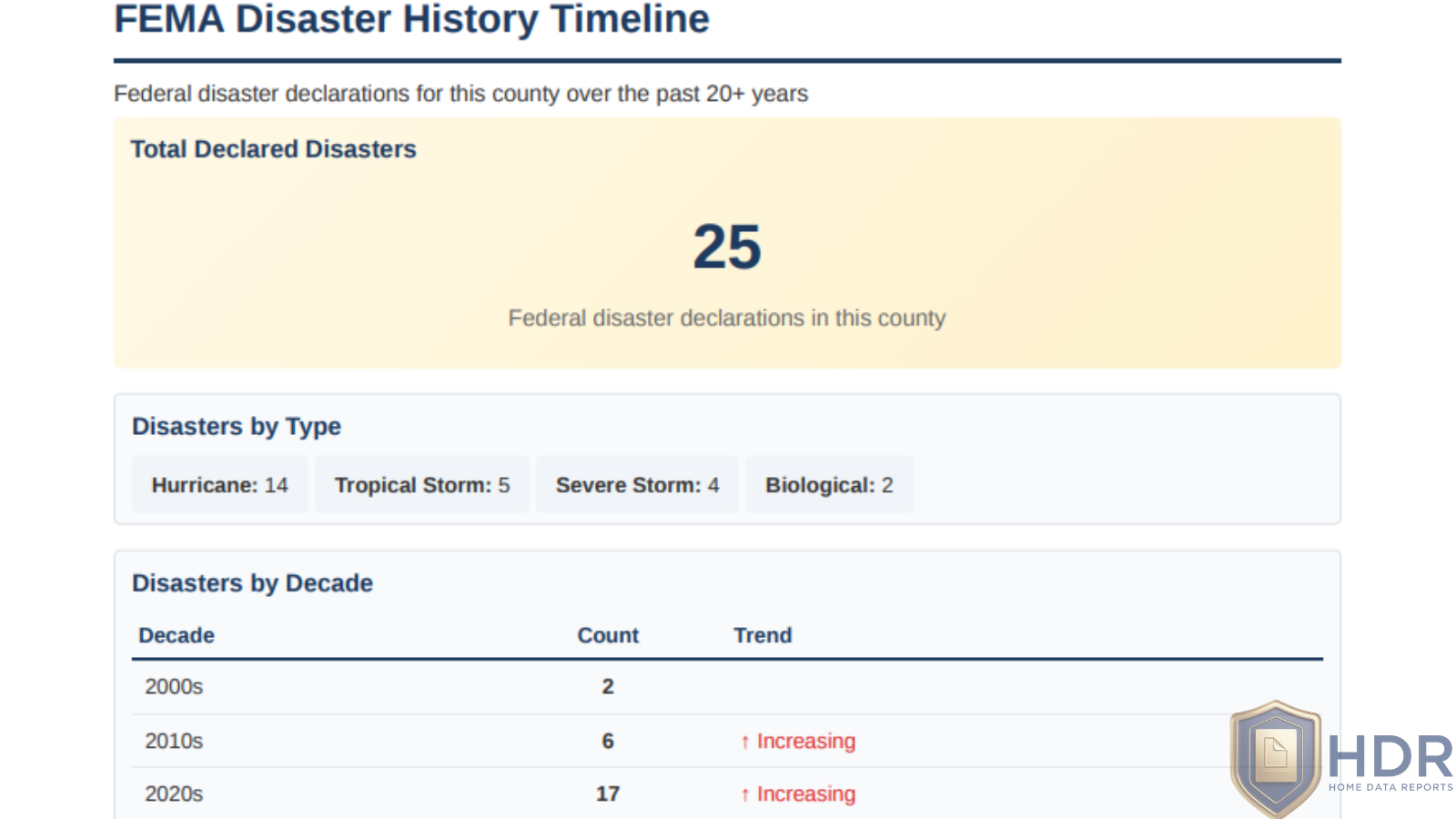Click the Tropical Storm: 5 chip

click(x=422, y=485)
